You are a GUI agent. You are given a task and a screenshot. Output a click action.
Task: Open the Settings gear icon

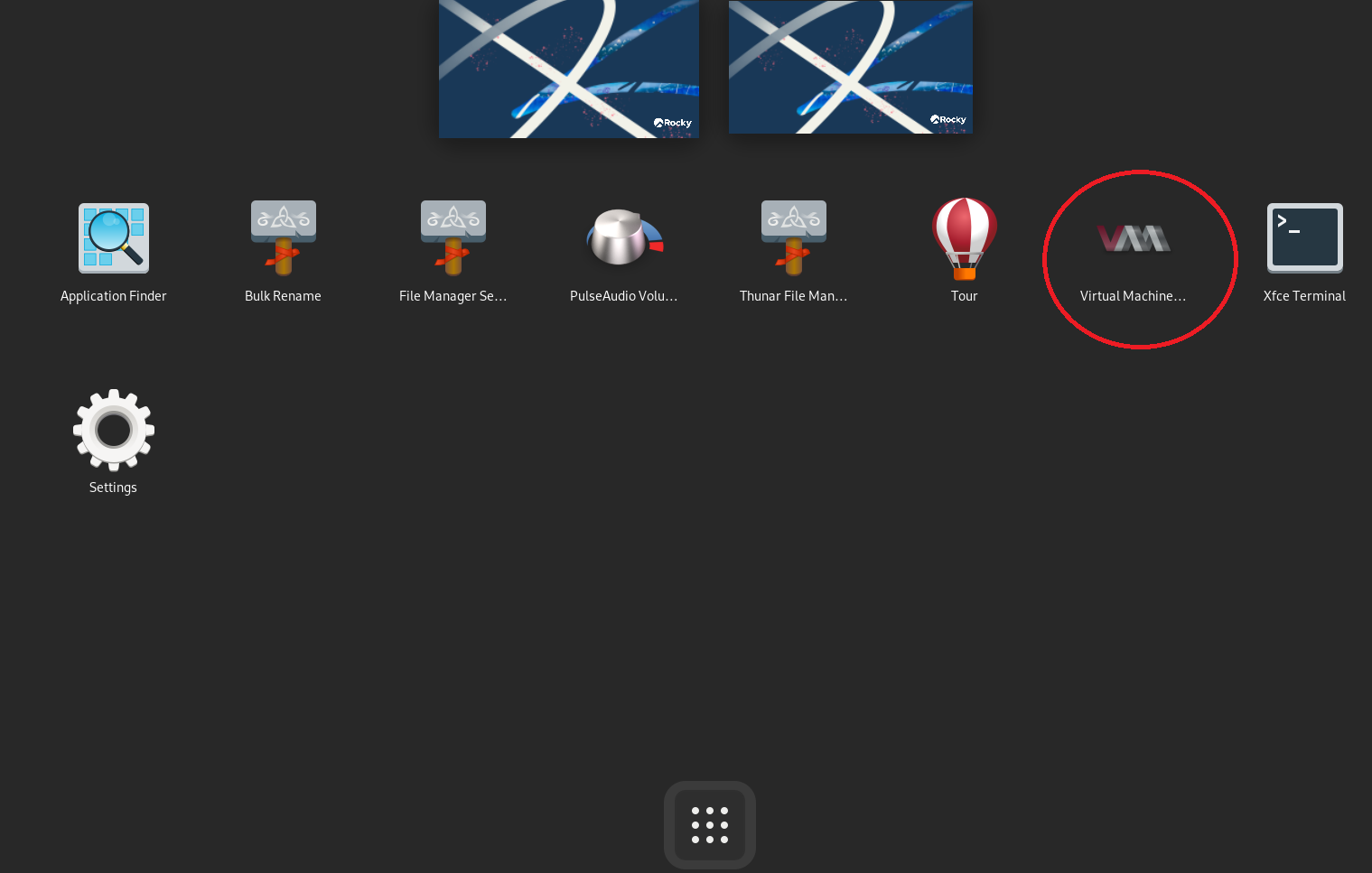click(114, 430)
